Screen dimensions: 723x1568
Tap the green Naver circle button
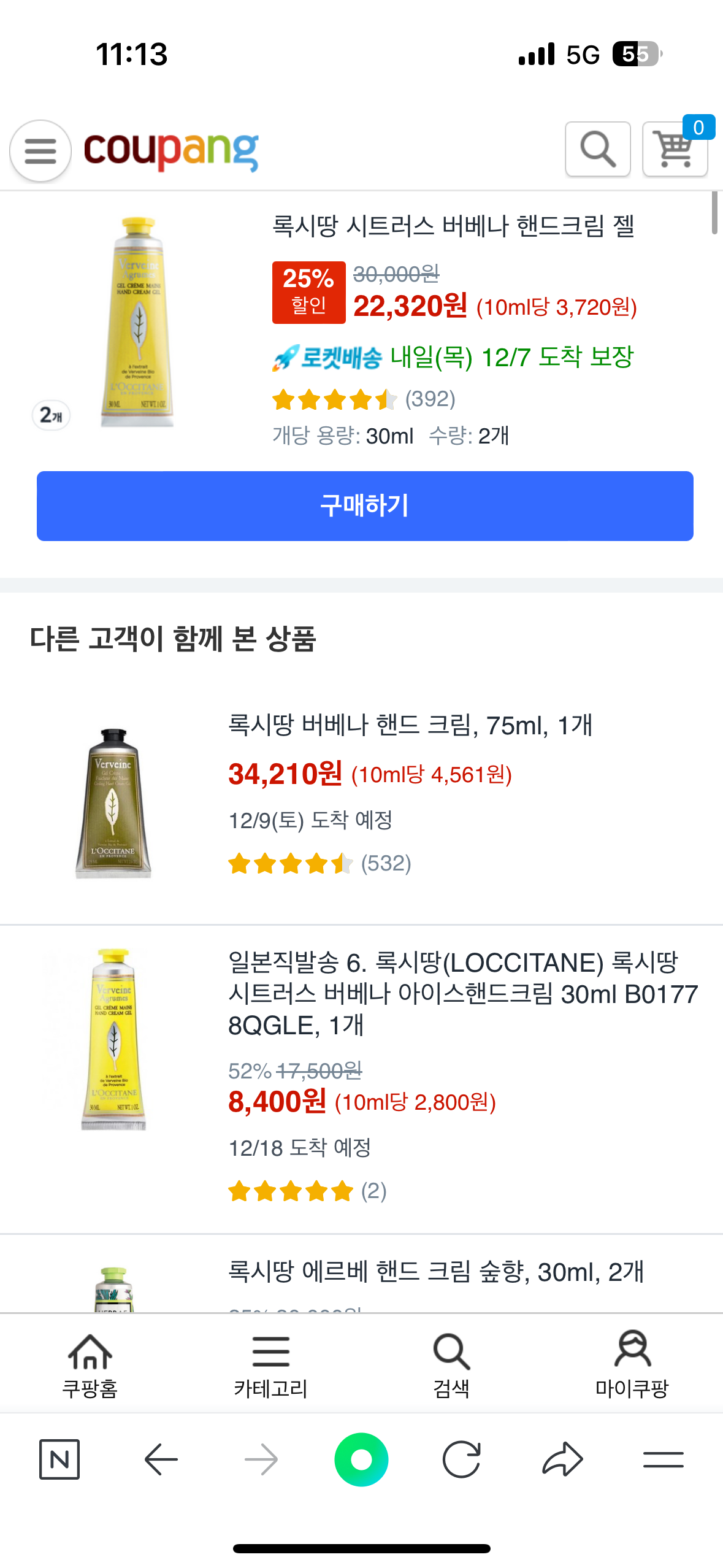(361, 1459)
